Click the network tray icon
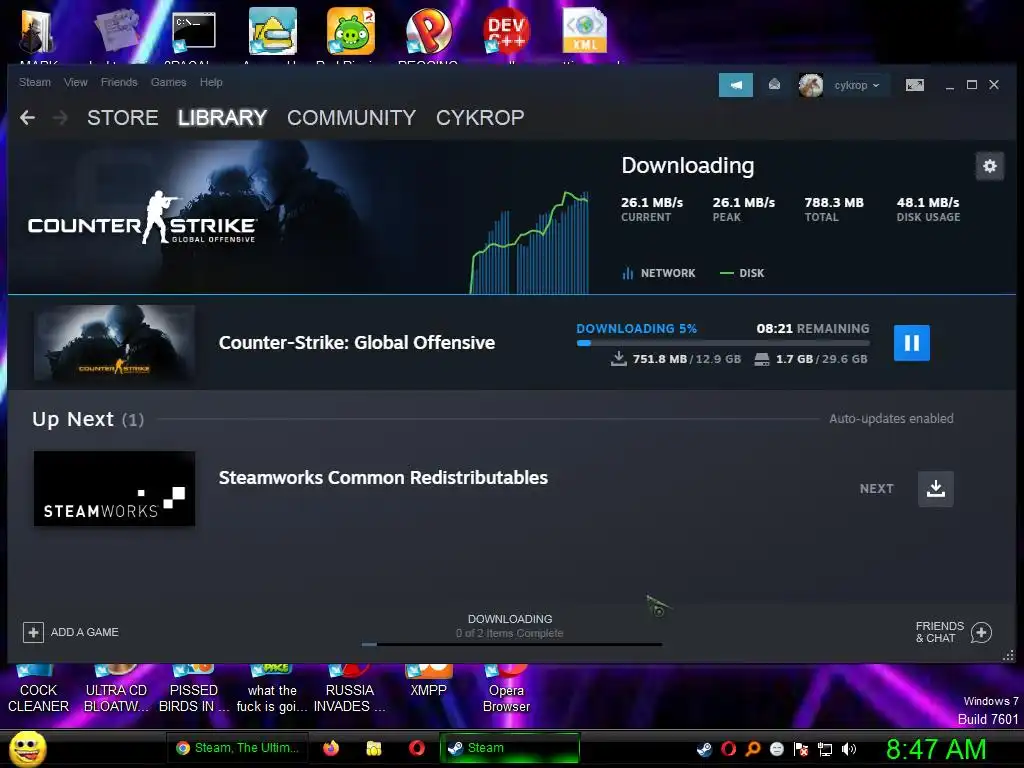1024x768 pixels. coord(825,750)
